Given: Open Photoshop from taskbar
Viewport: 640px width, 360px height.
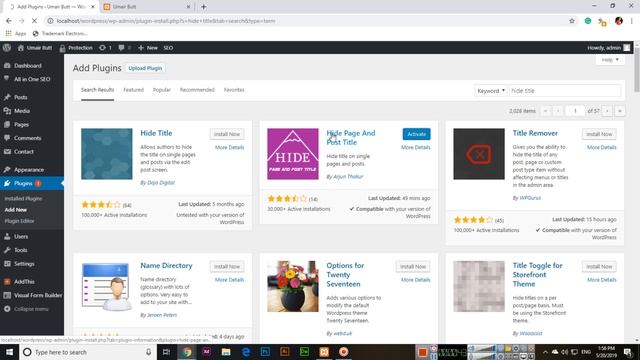Looking at the screenshot, I should [x=265, y=352].
